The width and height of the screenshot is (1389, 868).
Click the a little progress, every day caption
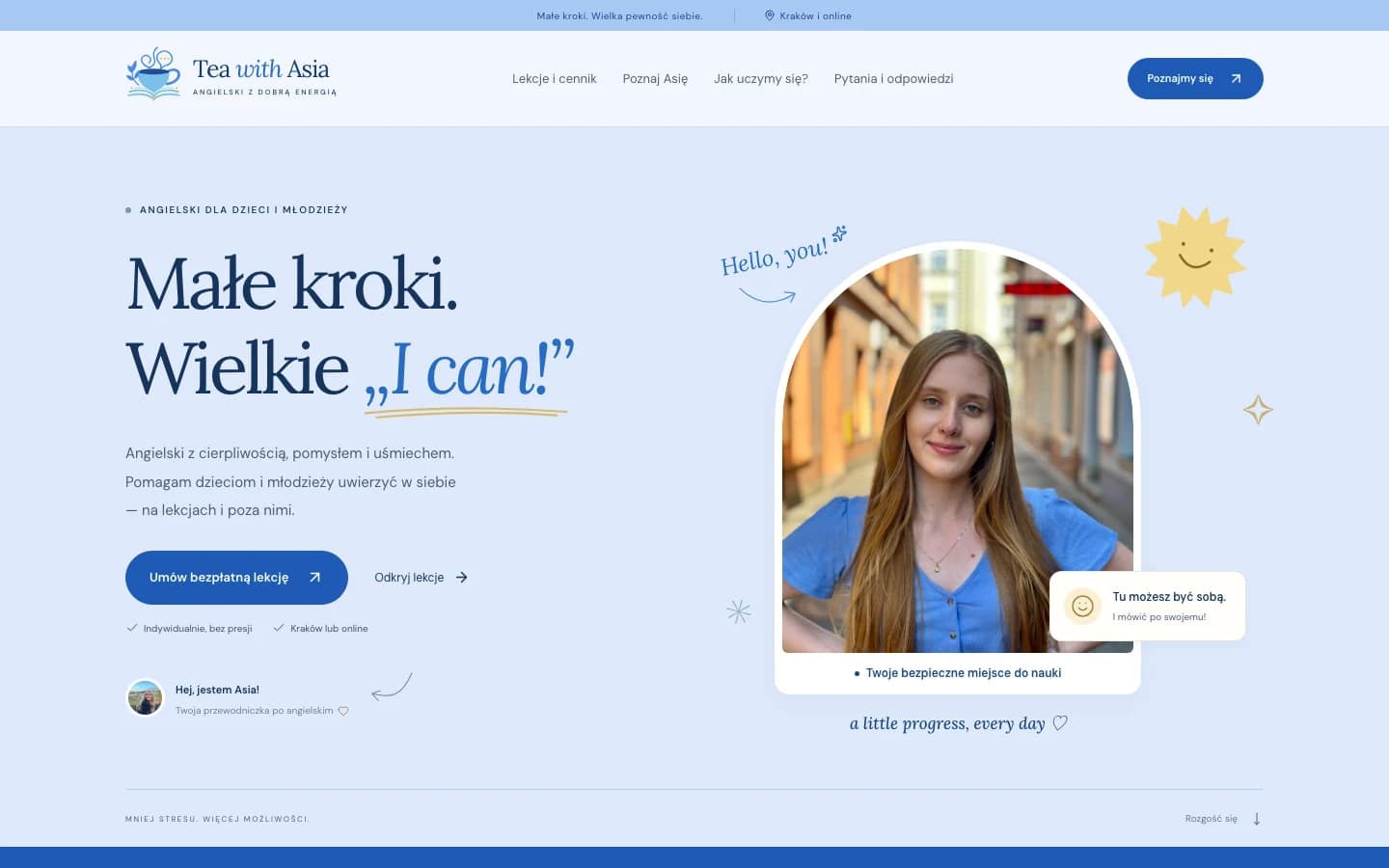coord(947,723)
